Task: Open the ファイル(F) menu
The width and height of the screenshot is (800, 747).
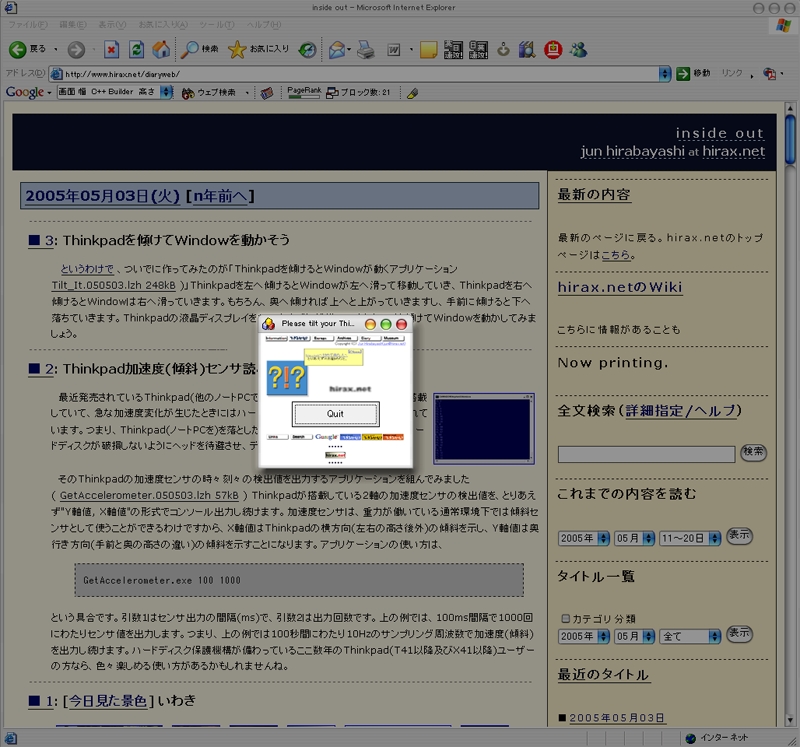Action: pos(27,23)
